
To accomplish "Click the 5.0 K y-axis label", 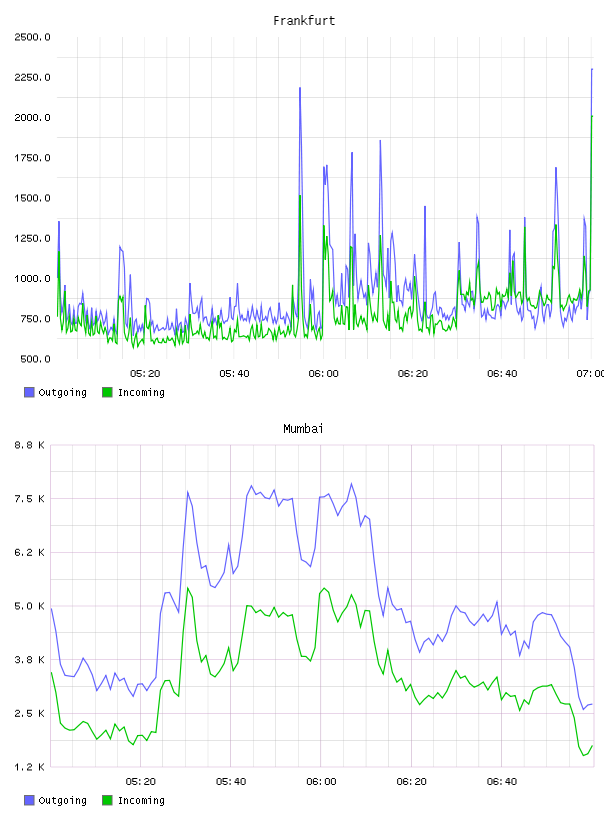I will (30, 606).
